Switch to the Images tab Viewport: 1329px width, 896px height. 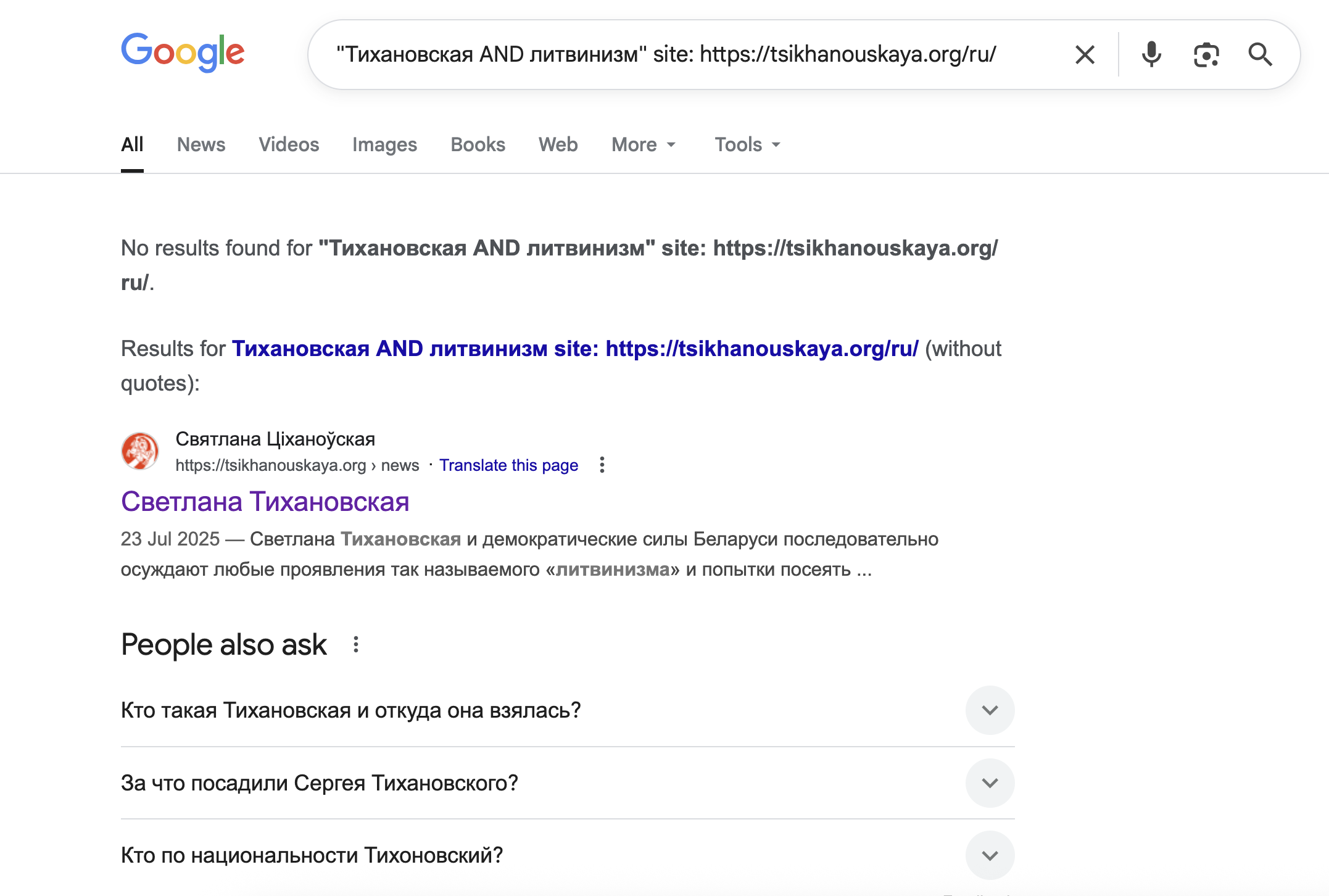pos(384,144)
